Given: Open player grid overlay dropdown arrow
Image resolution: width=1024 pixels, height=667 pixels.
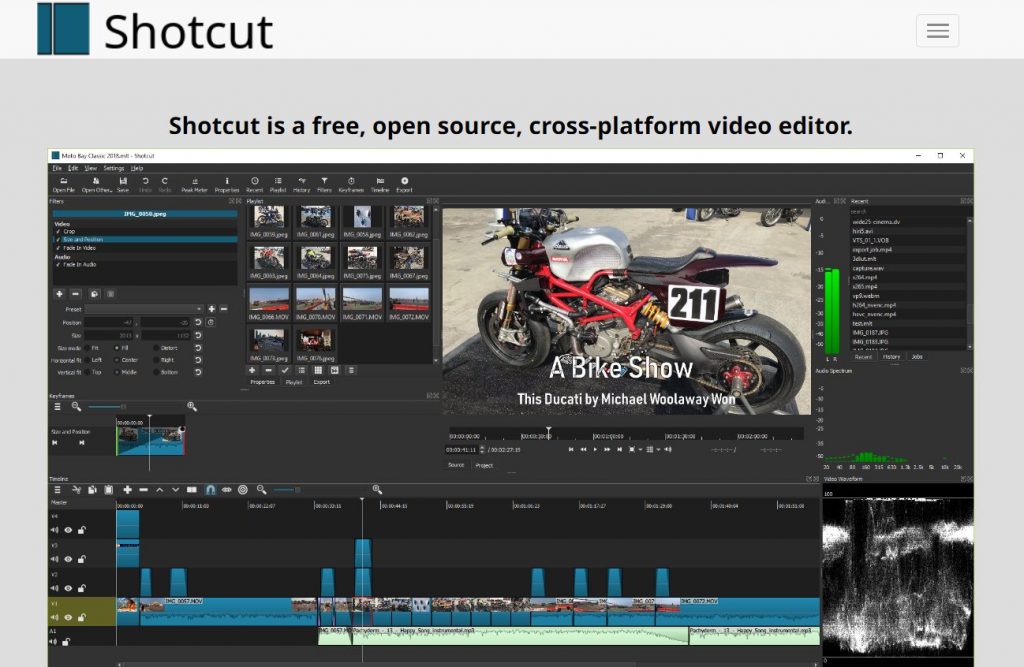Looking at the screenshot, I should tap(658, 449).
